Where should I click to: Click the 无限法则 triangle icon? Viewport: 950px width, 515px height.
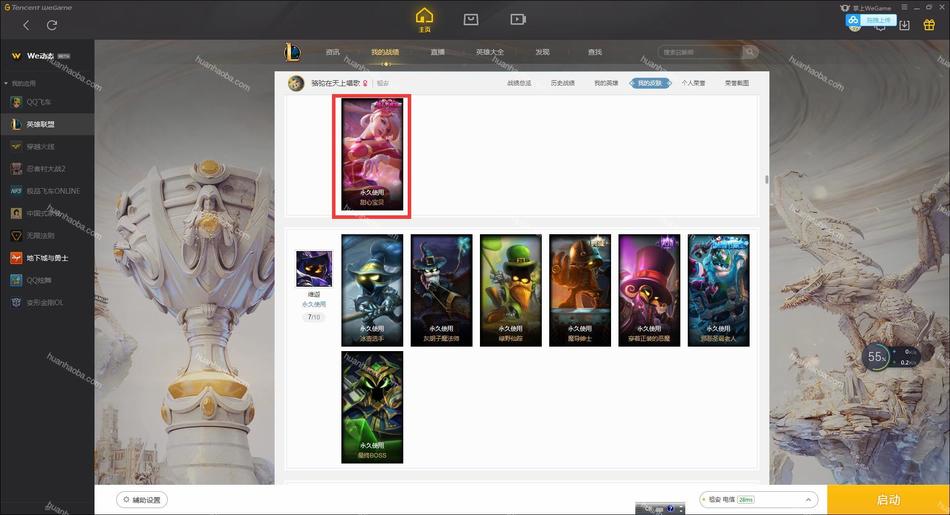(x=16, y=236)
